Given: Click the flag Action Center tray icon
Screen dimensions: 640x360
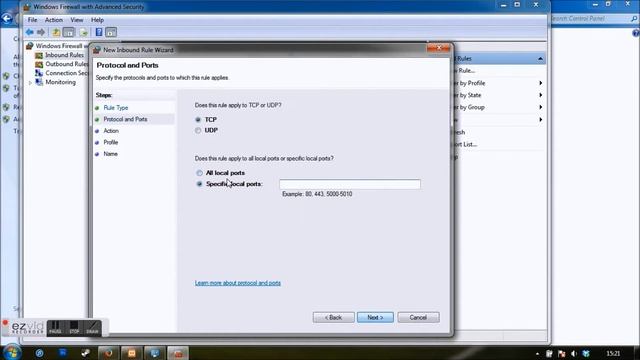Looking at the screenshot, I should (x=562, y=353).
